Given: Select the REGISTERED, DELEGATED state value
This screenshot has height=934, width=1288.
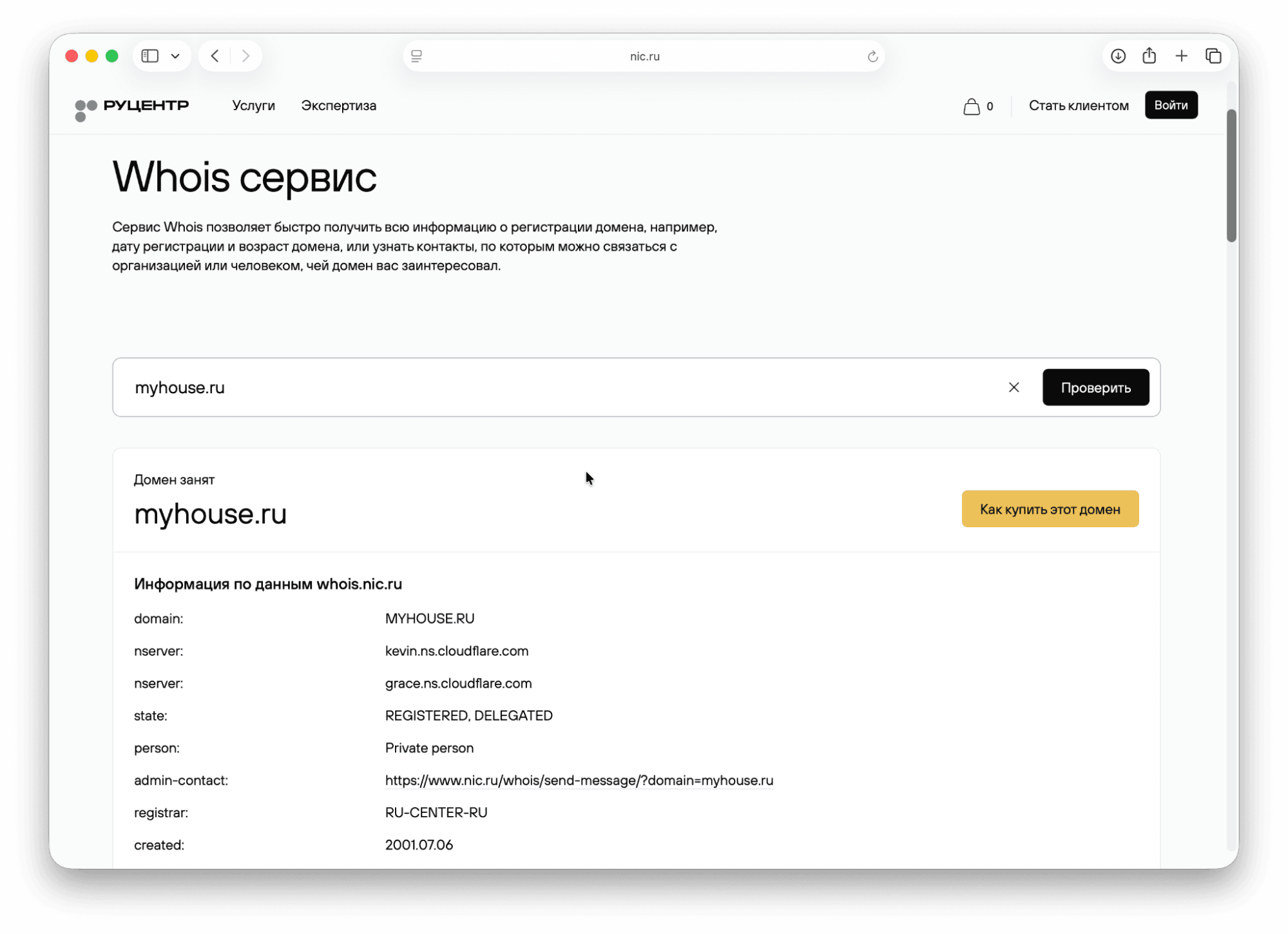Looking at the screenshot, I should coord(468,715).
